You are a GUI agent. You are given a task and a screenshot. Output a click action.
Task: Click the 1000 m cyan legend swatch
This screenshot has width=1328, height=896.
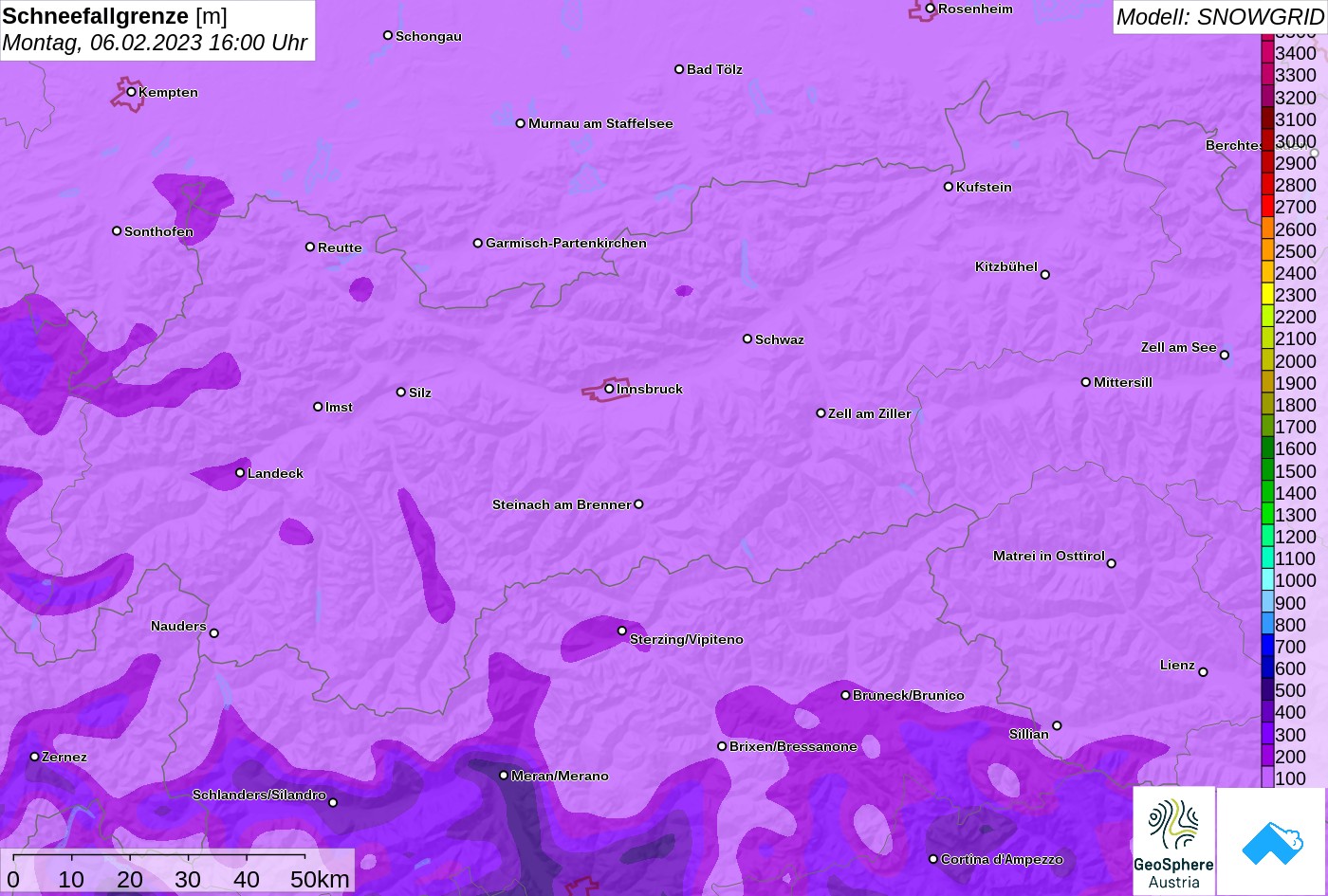(x=1267, y=580)
